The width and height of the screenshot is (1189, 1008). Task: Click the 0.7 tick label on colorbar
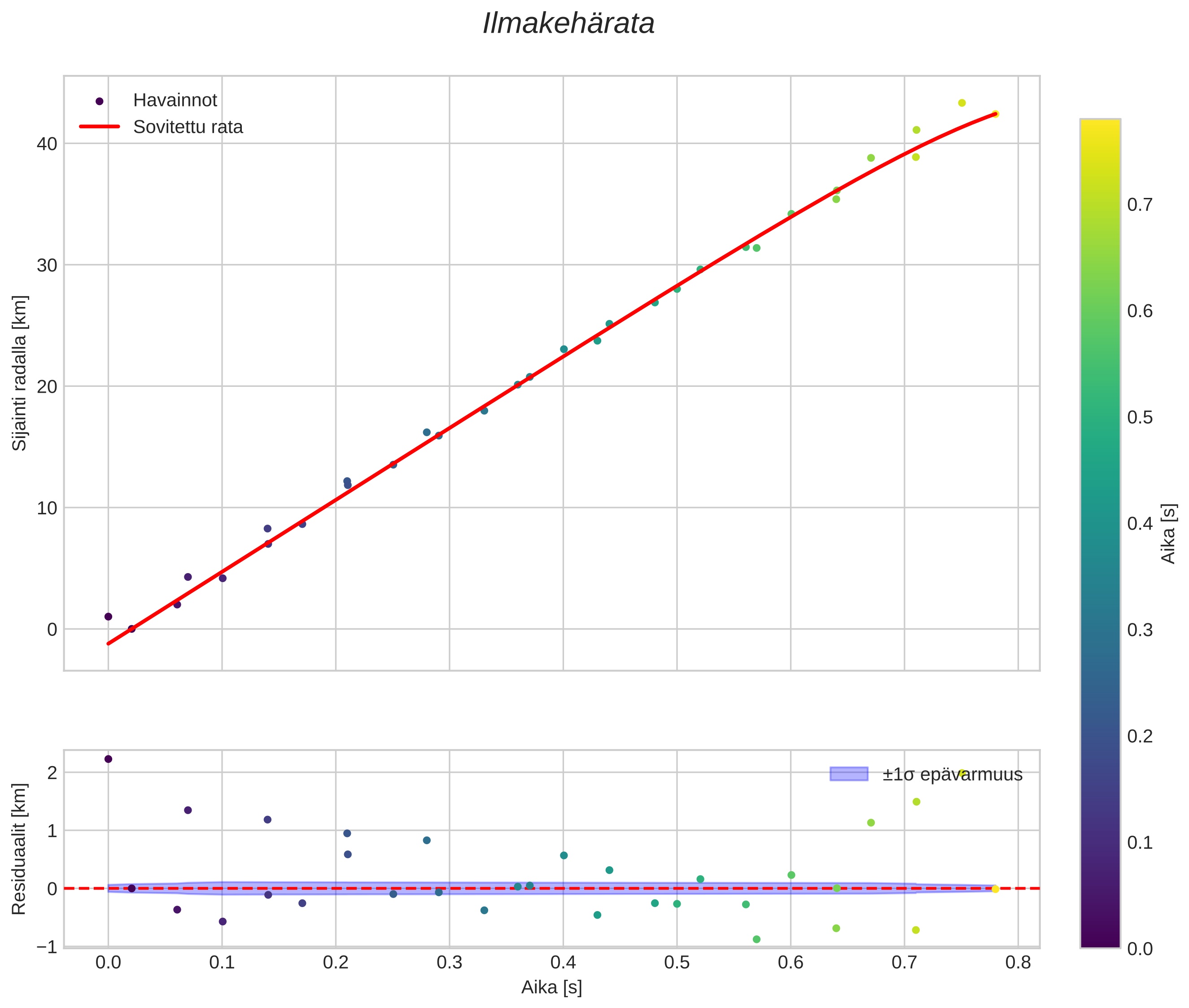1140,205
